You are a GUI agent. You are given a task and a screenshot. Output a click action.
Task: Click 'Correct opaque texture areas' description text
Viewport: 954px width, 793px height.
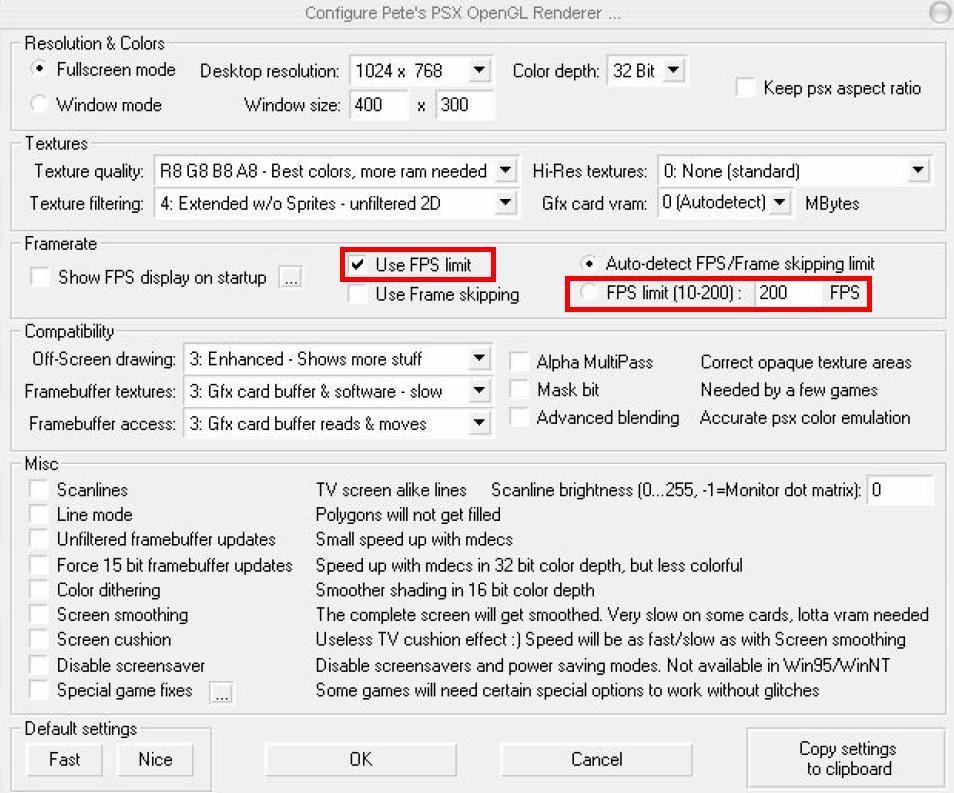806,362
